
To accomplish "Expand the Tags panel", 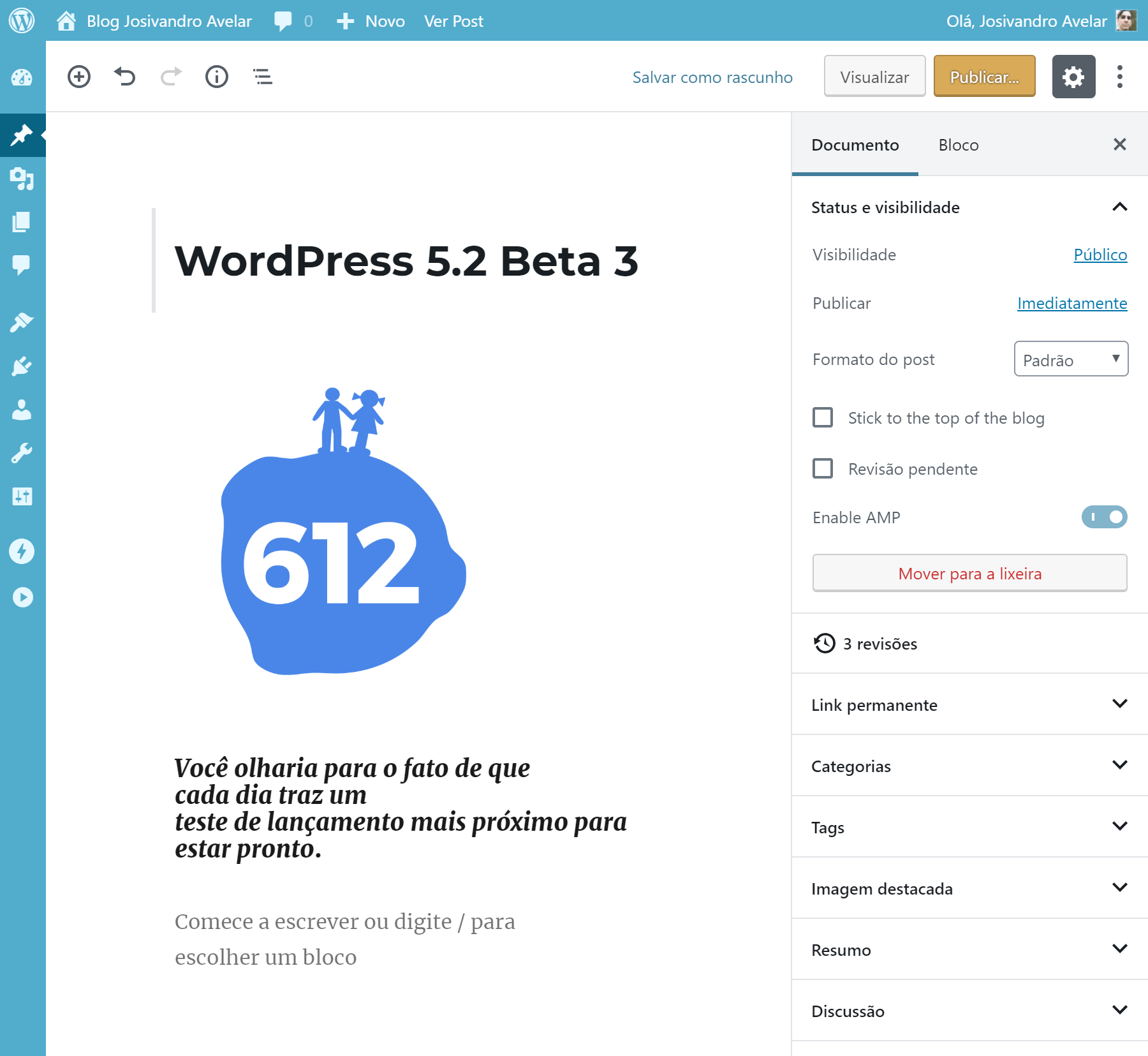I will pos(969,827).
